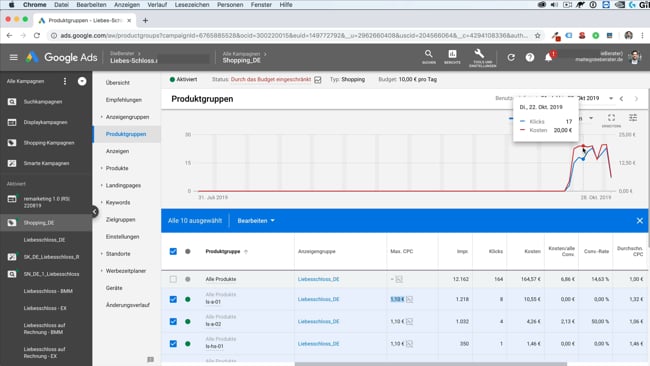
Task: Open the Alle Kampagnen three-dot menu
Action: pos(65,81)
